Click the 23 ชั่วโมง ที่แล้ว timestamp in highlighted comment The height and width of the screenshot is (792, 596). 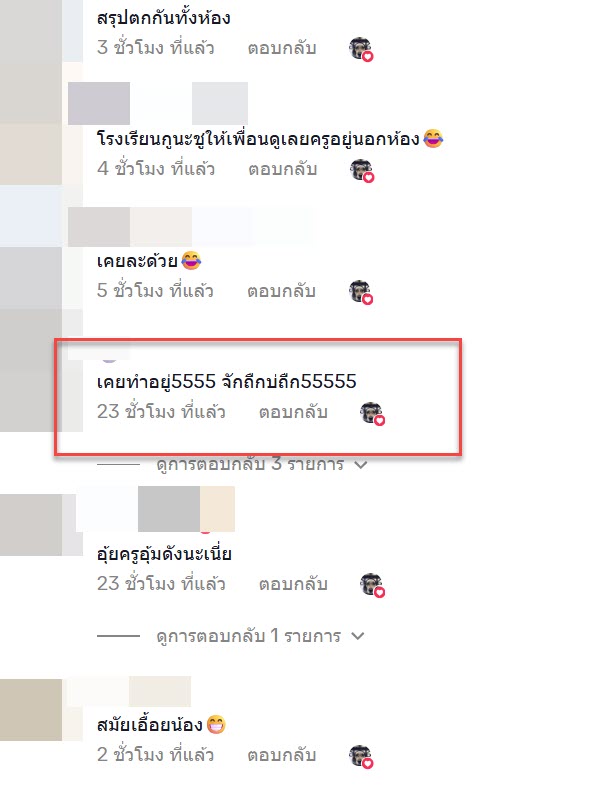tap(161, 412)
